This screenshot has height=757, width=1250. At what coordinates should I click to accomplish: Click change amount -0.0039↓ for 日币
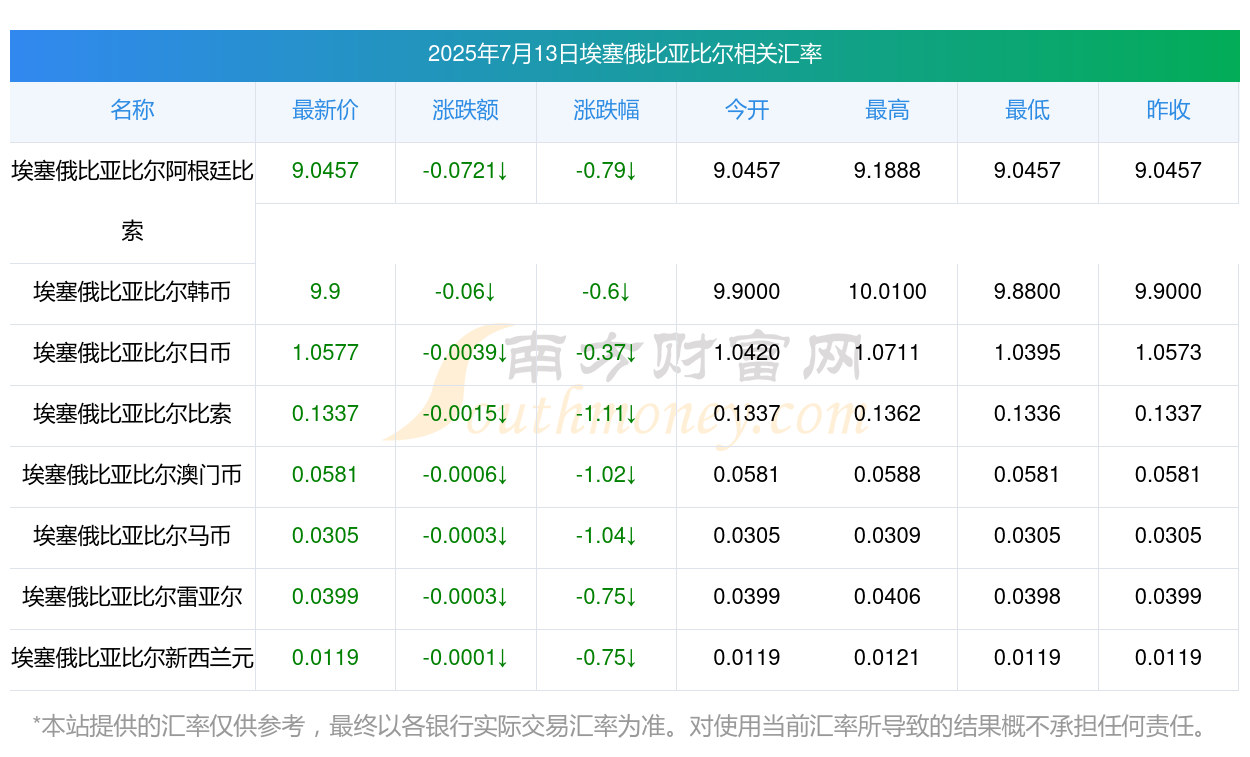(466, 353)
